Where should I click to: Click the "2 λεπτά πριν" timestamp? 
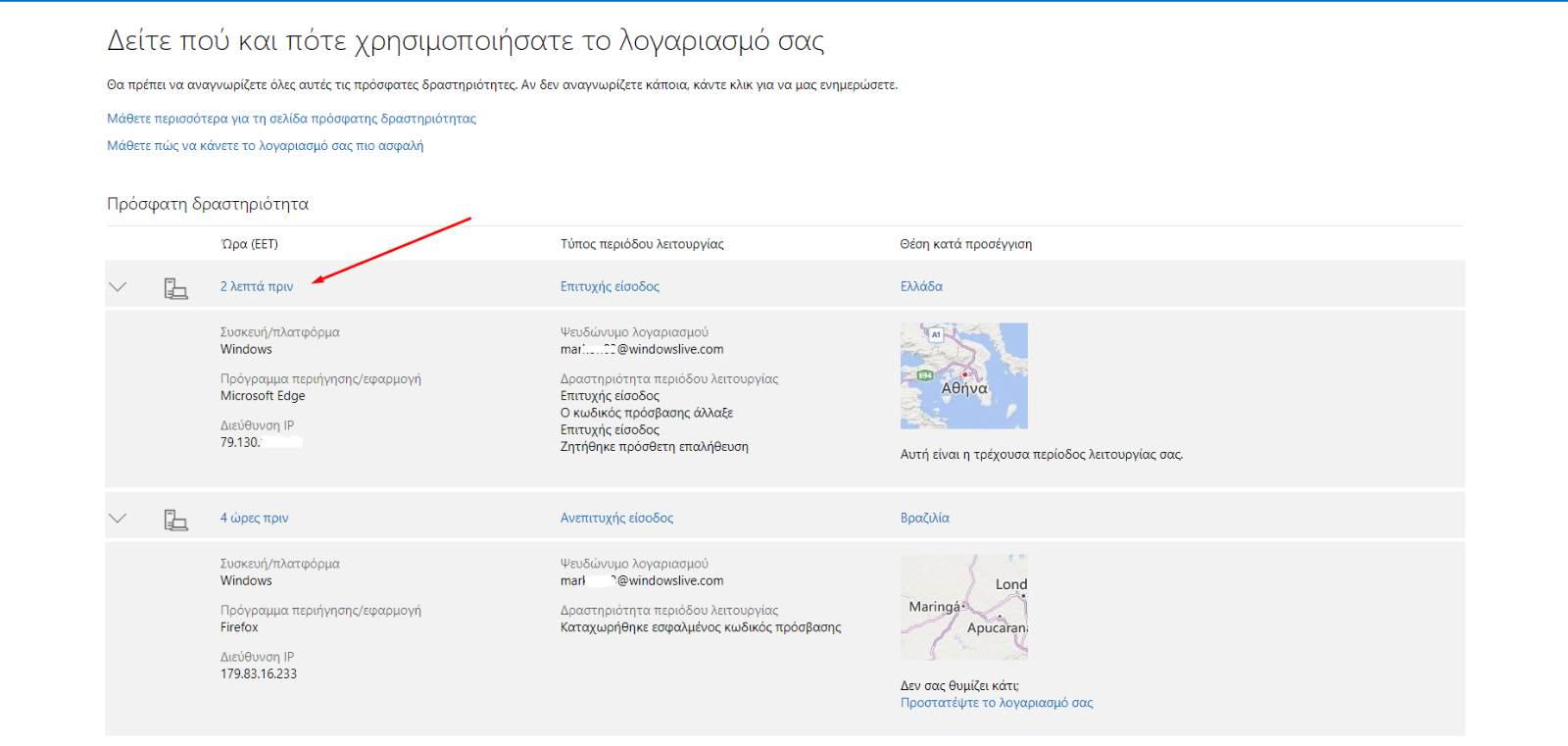257,287
